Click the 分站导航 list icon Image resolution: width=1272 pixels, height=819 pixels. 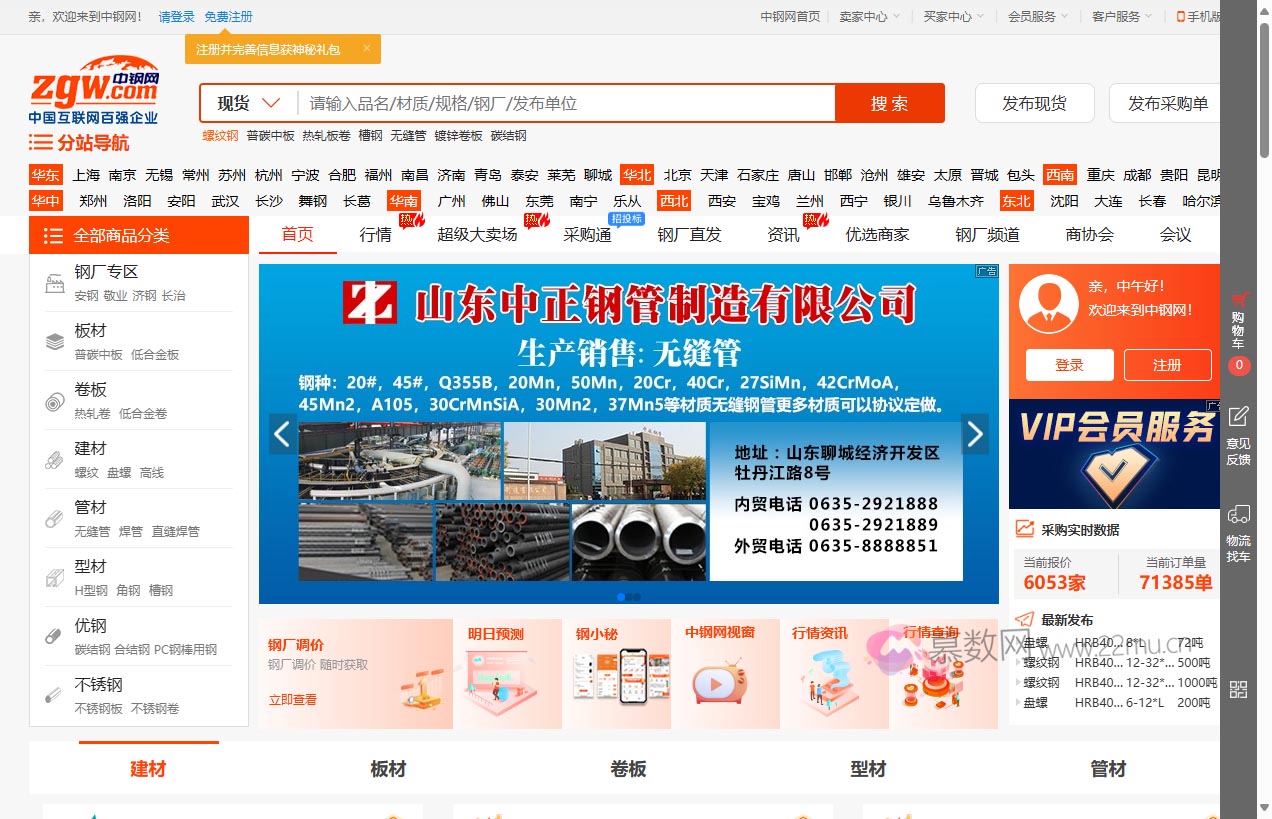(x=40, y=142)
